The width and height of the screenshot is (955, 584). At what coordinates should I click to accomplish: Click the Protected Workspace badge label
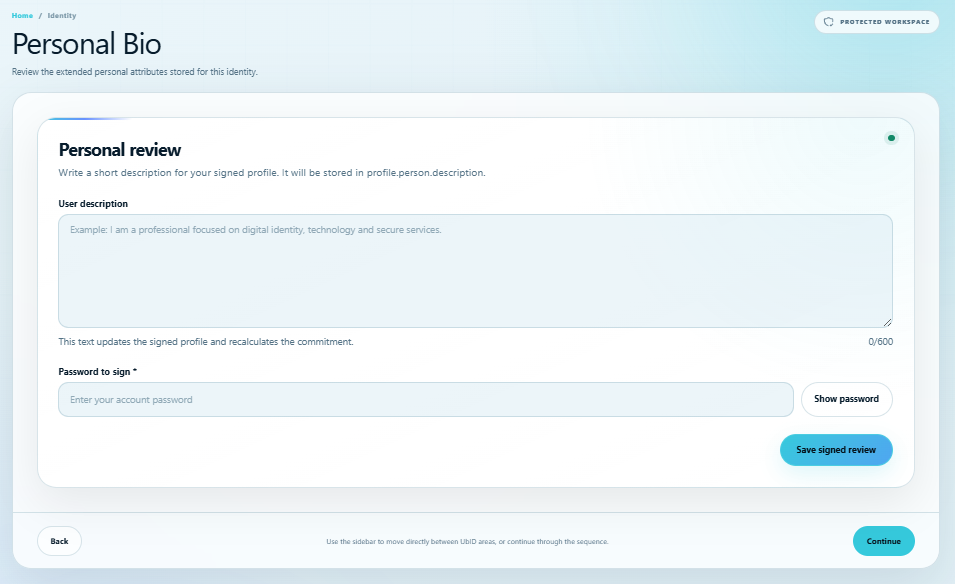884,22
